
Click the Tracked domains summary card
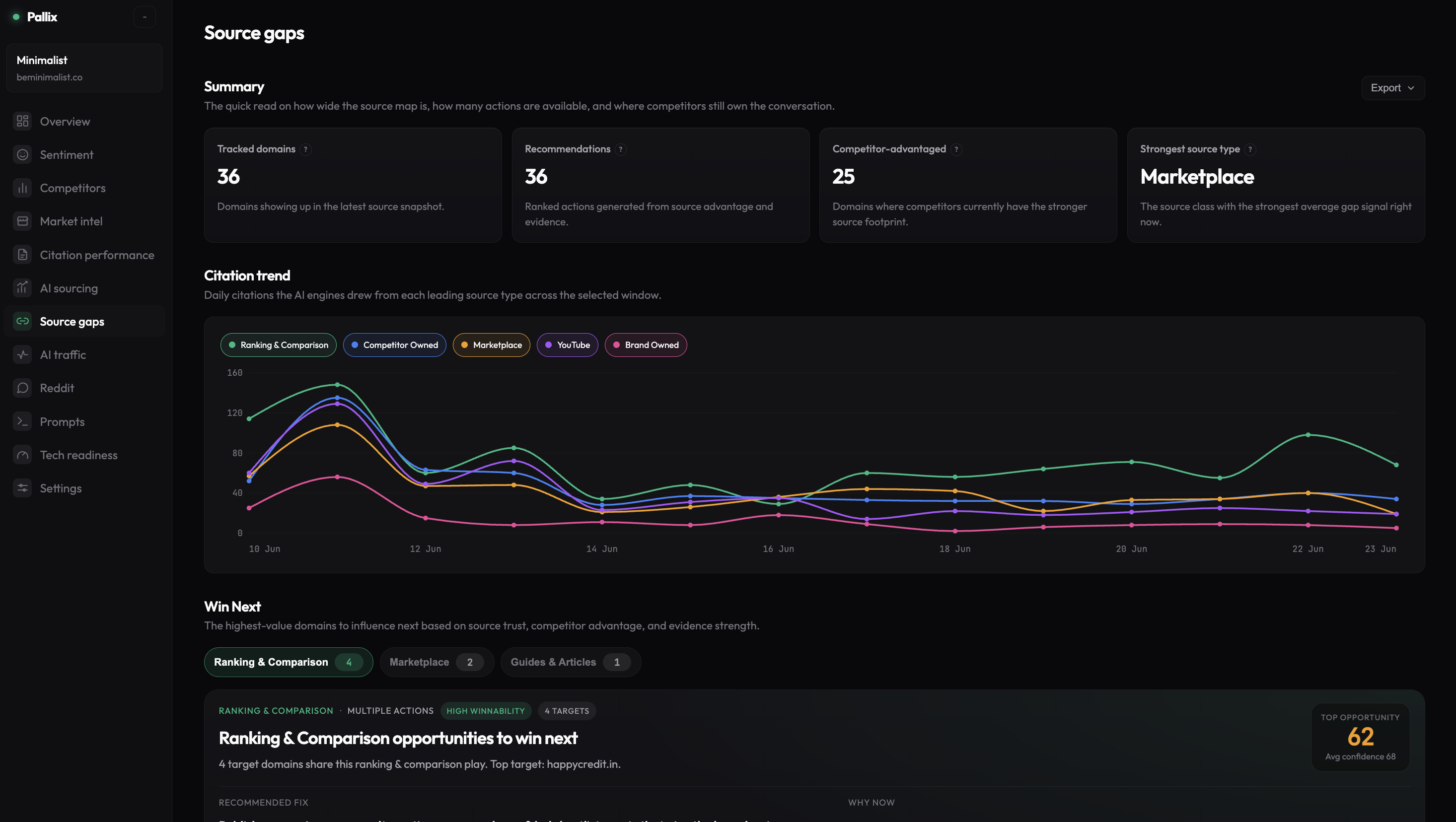coord(353,185)
